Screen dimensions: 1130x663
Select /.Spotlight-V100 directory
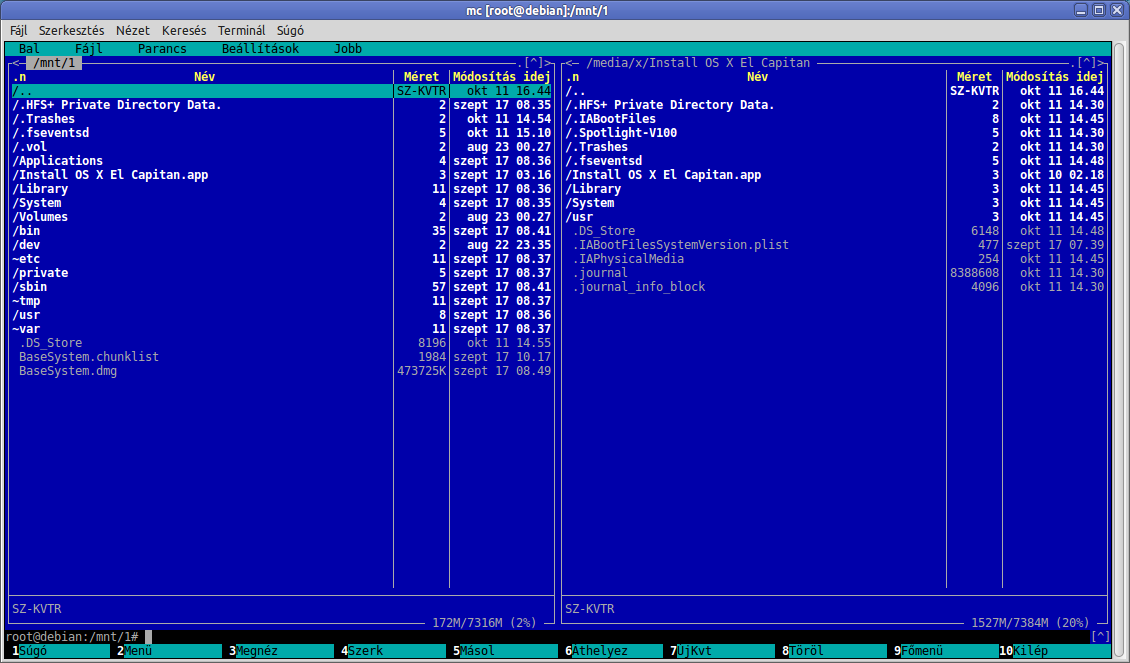[835, 133]
